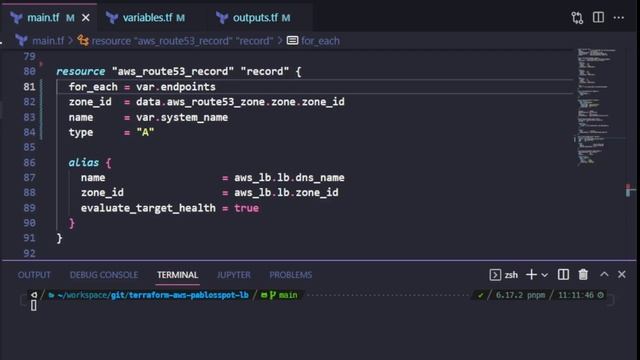Close the main.tf tab

click(86, 18)
